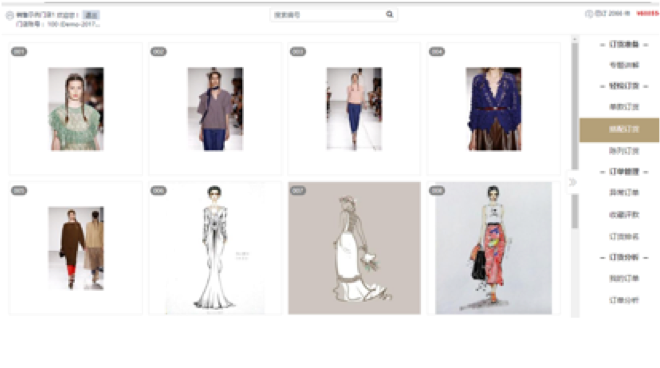Image resolution: width=660 pixels, height=368 pixels.
Task: Collapse the 轻松订货 section header
Action: coord(624,86)
